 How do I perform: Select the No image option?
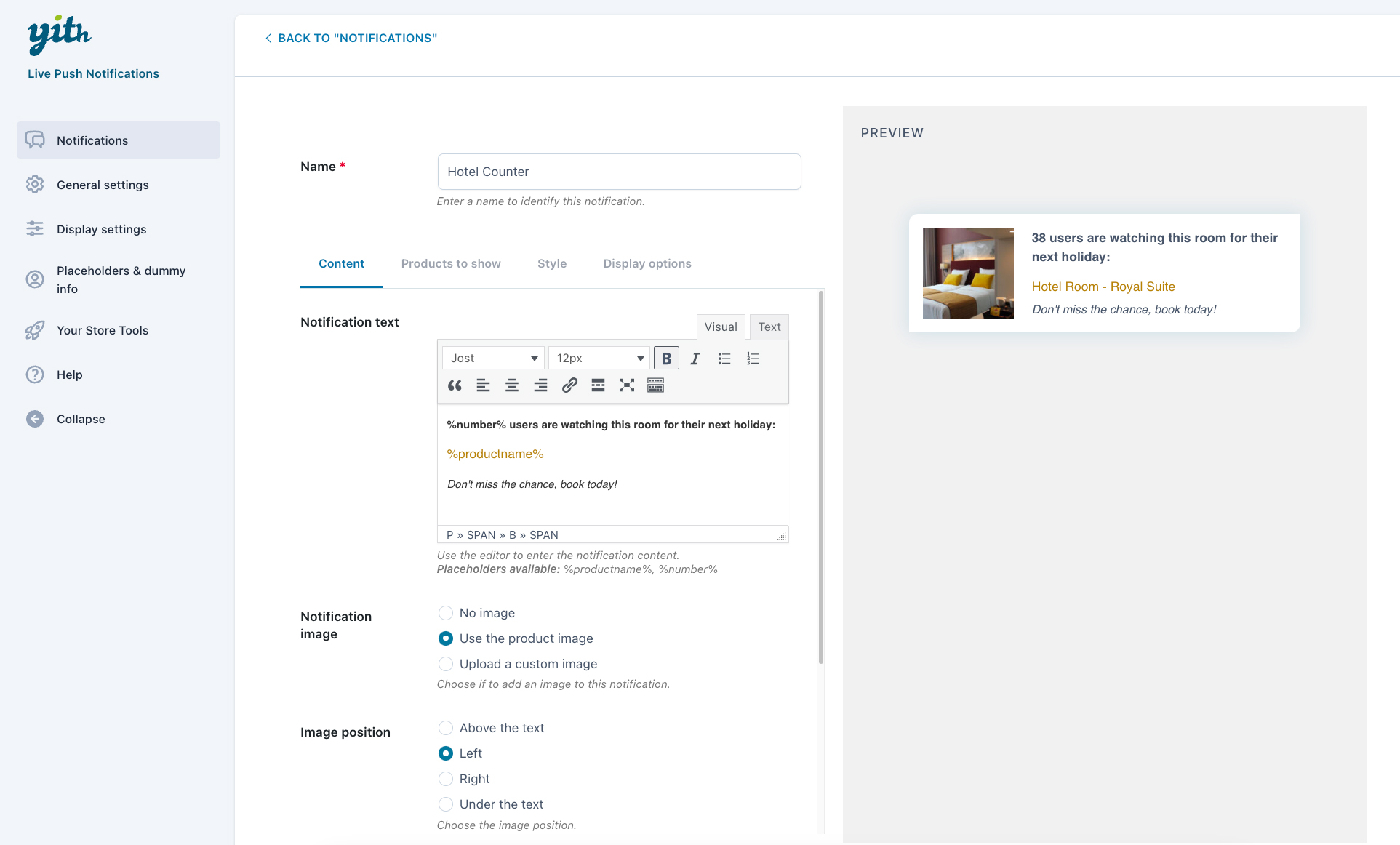[x=446, y=613]
